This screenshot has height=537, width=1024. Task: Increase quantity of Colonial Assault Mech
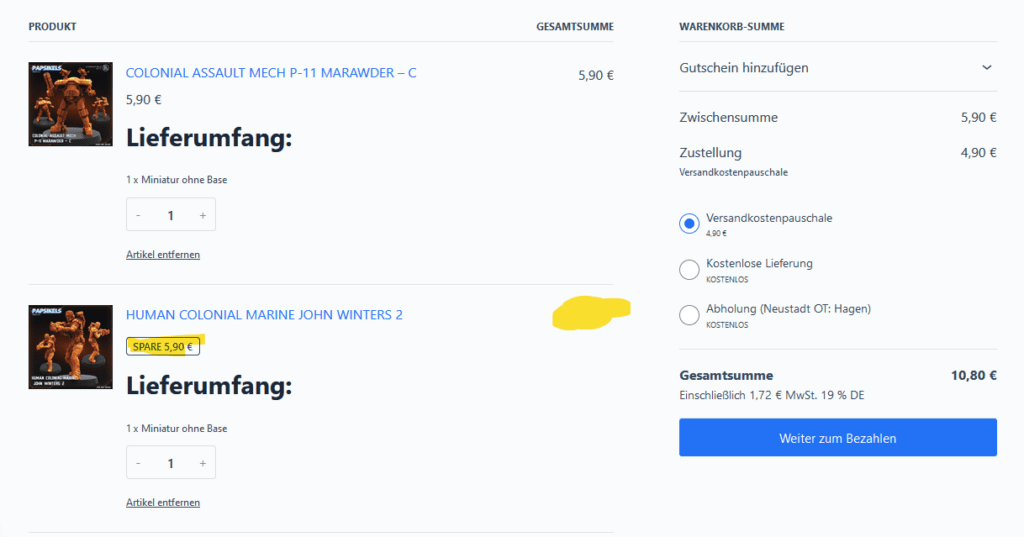coord(202,215)
